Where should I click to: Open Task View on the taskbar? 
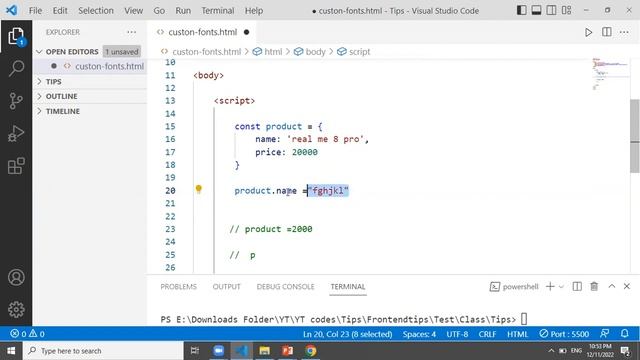tap(195, 351)
